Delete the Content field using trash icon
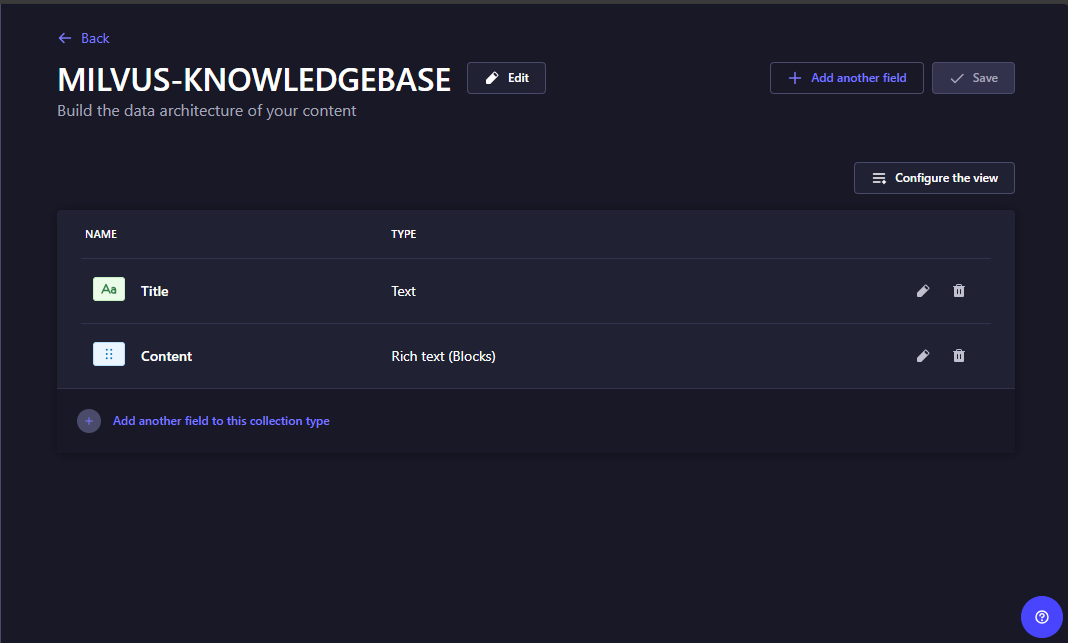1068x643 pixels. pos(959,356)
